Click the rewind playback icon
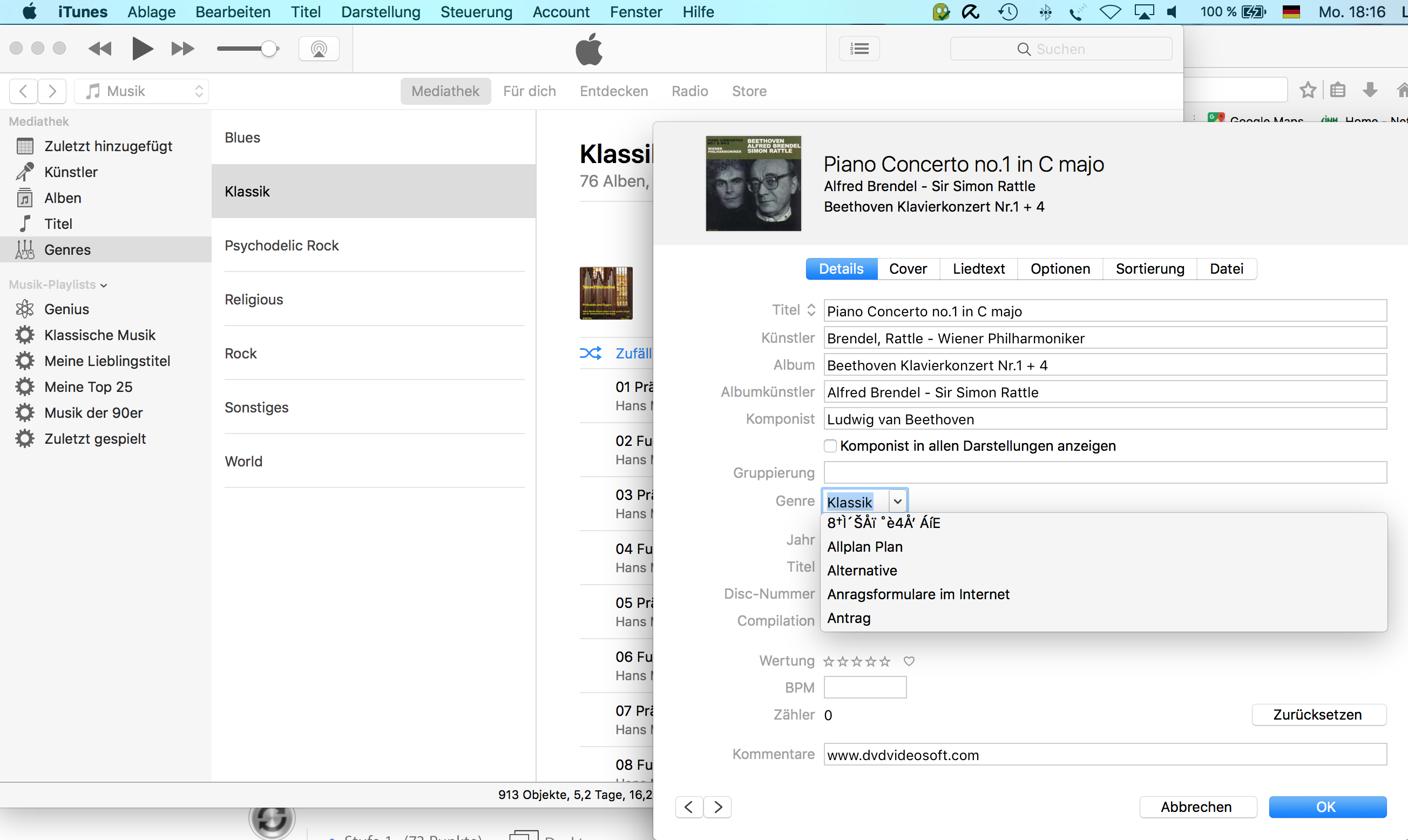Viewport: 1408px width, 840px height. [x=100, y=49]
